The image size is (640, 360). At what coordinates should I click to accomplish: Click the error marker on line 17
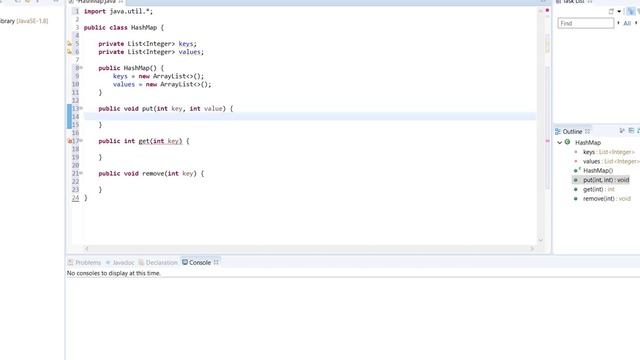pos(69,141)
